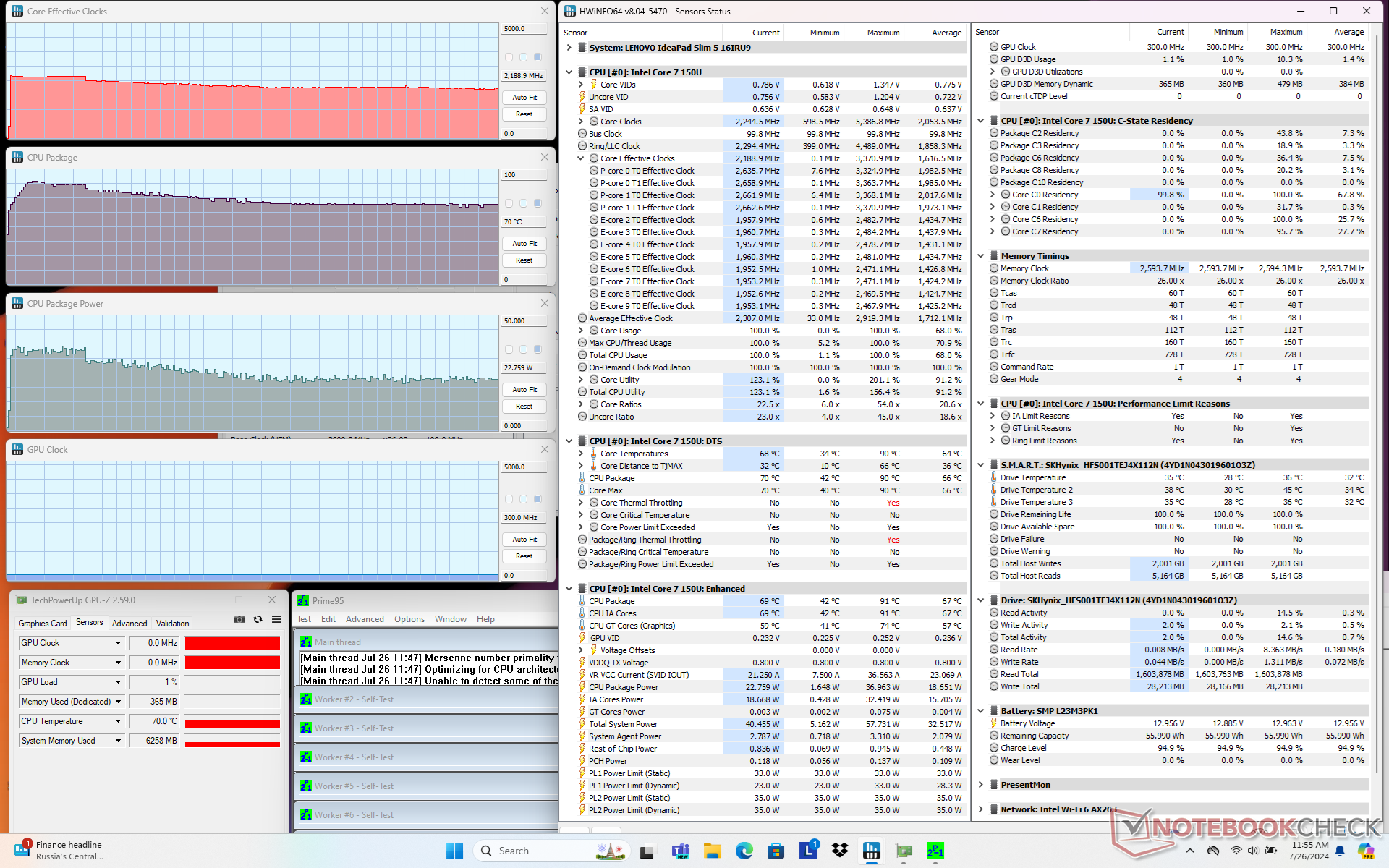
Task: Click the HWiNFO64 taskbar icon
Action: (872, 851)
